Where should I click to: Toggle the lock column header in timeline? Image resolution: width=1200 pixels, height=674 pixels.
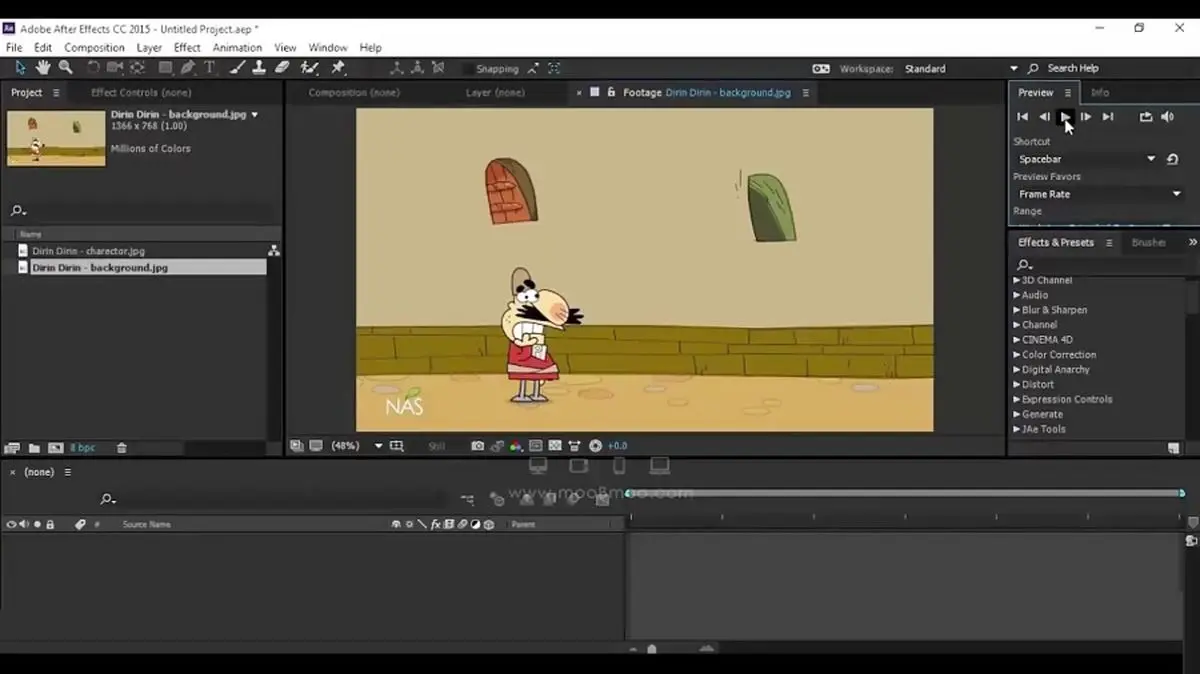50,524
